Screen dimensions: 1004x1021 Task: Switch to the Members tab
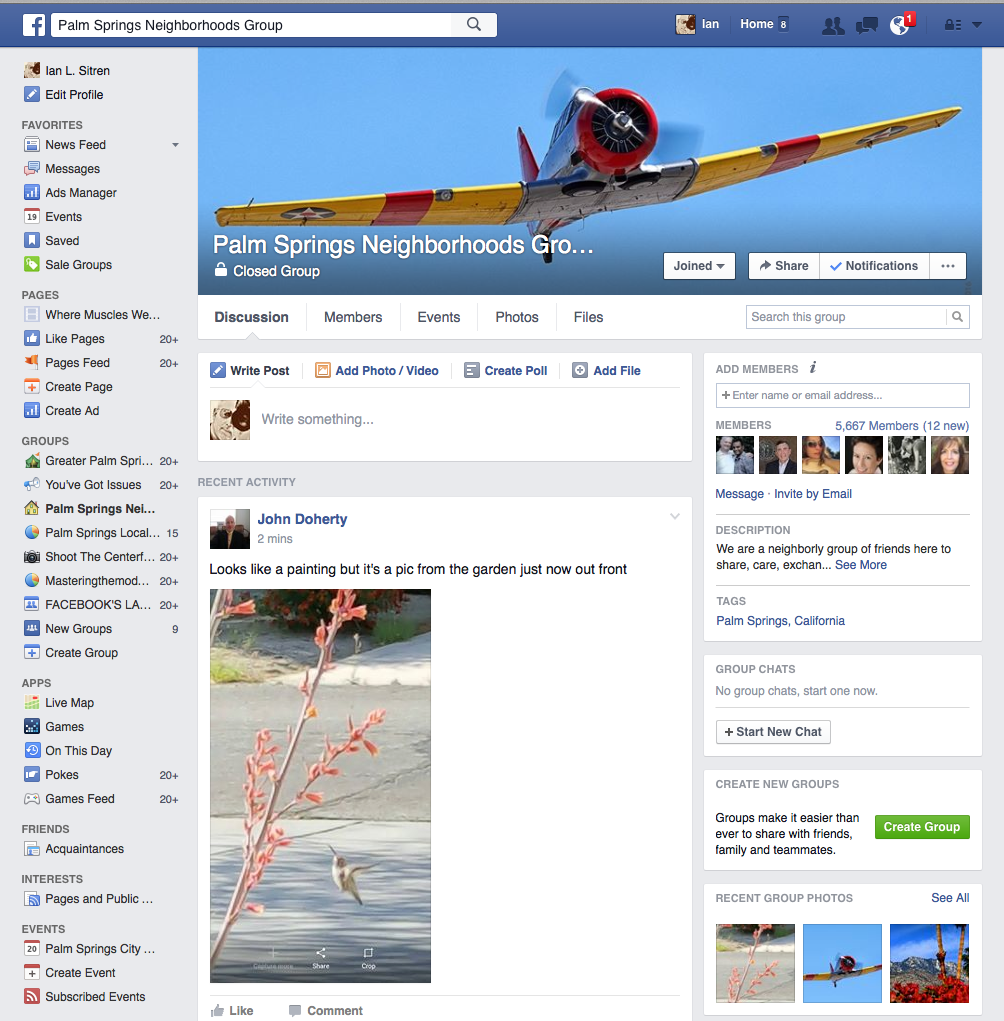(x=353, y=317)
